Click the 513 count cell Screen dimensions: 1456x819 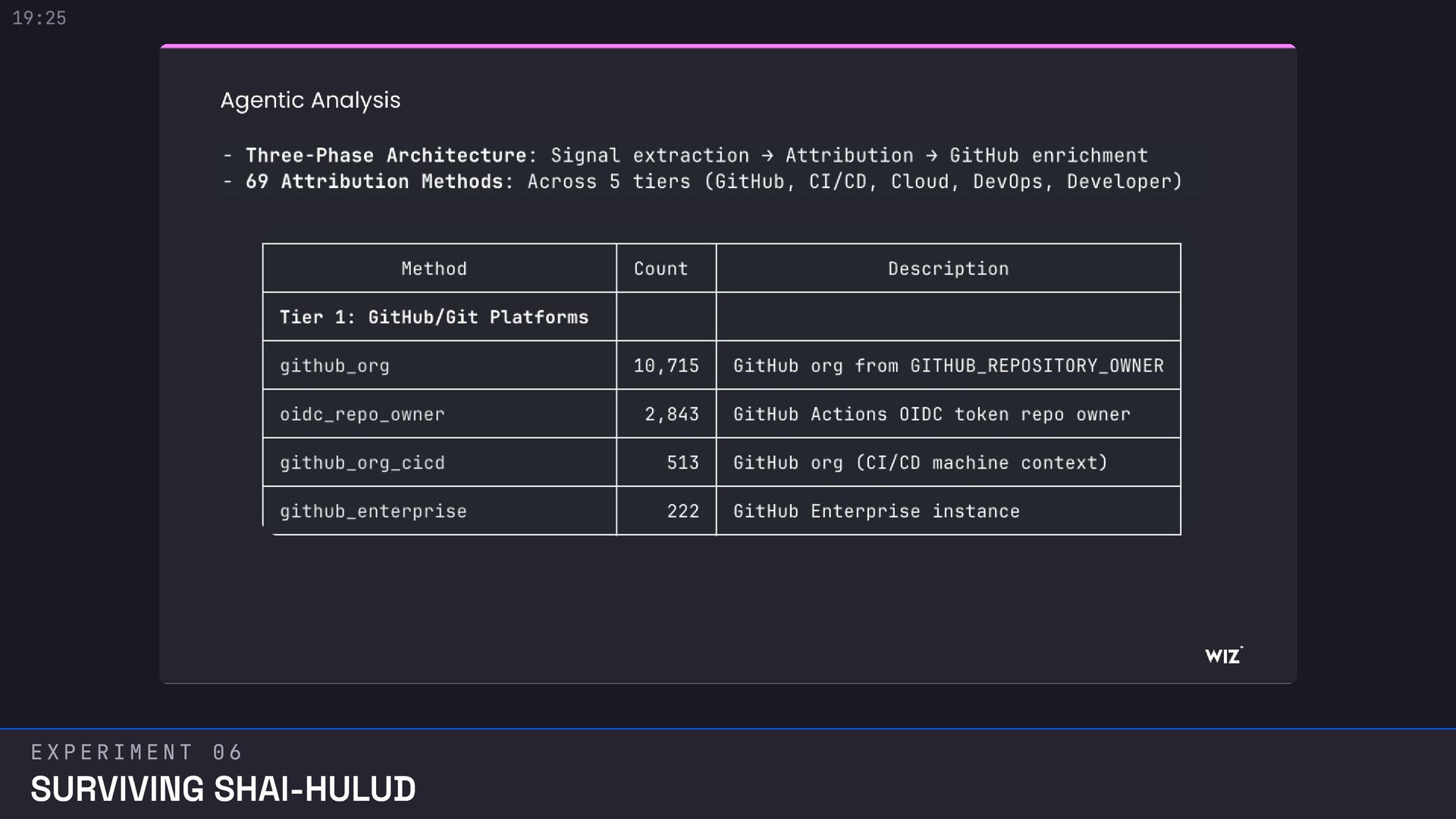click(682, 463)
